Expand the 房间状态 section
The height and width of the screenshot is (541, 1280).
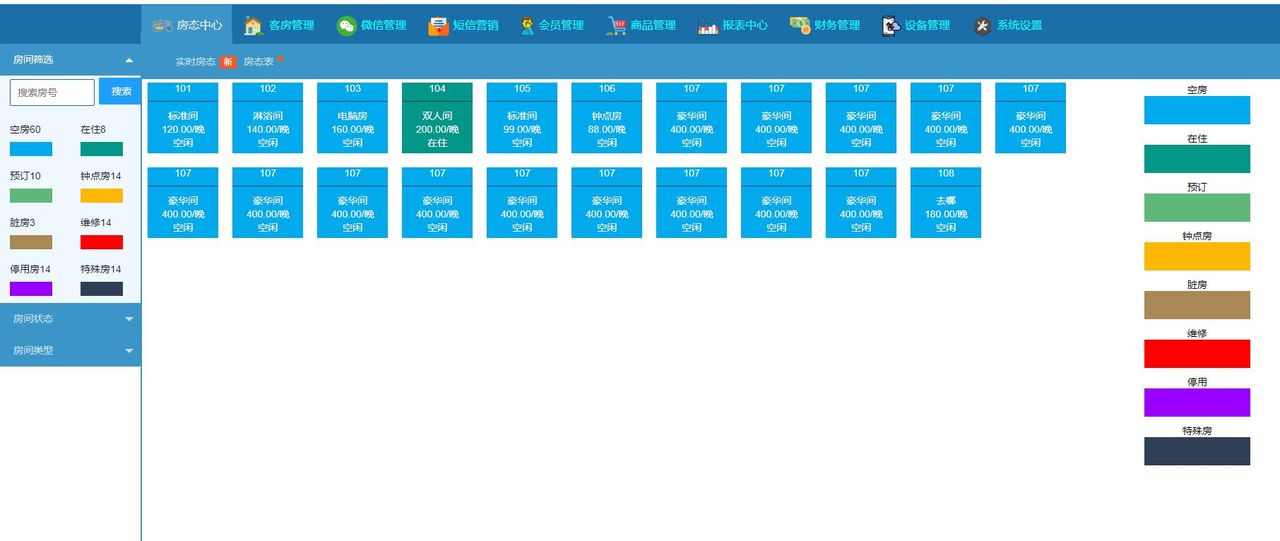(x=129, y=319)
